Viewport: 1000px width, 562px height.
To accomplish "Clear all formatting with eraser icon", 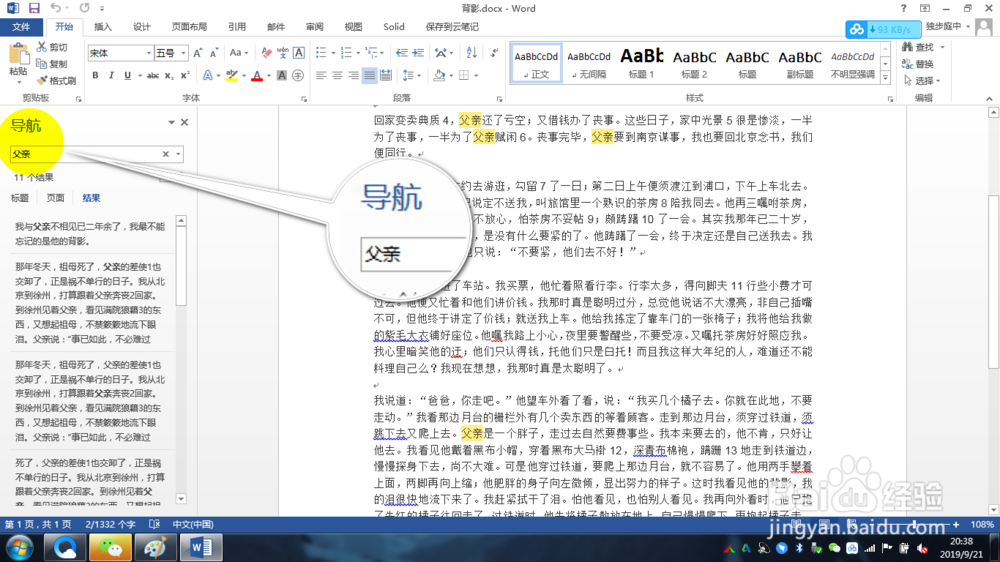I will [267, 53].
